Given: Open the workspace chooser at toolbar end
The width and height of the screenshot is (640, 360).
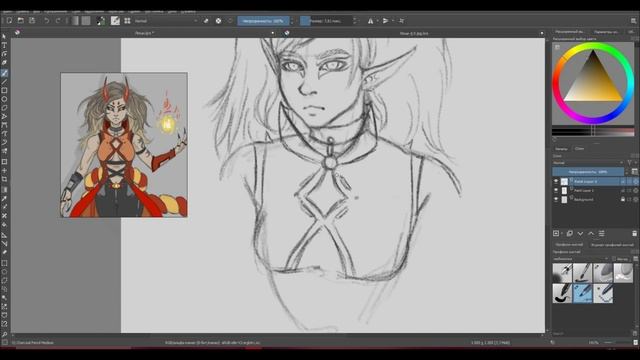Looking at the screenshot, I should (x=633, y=21).
